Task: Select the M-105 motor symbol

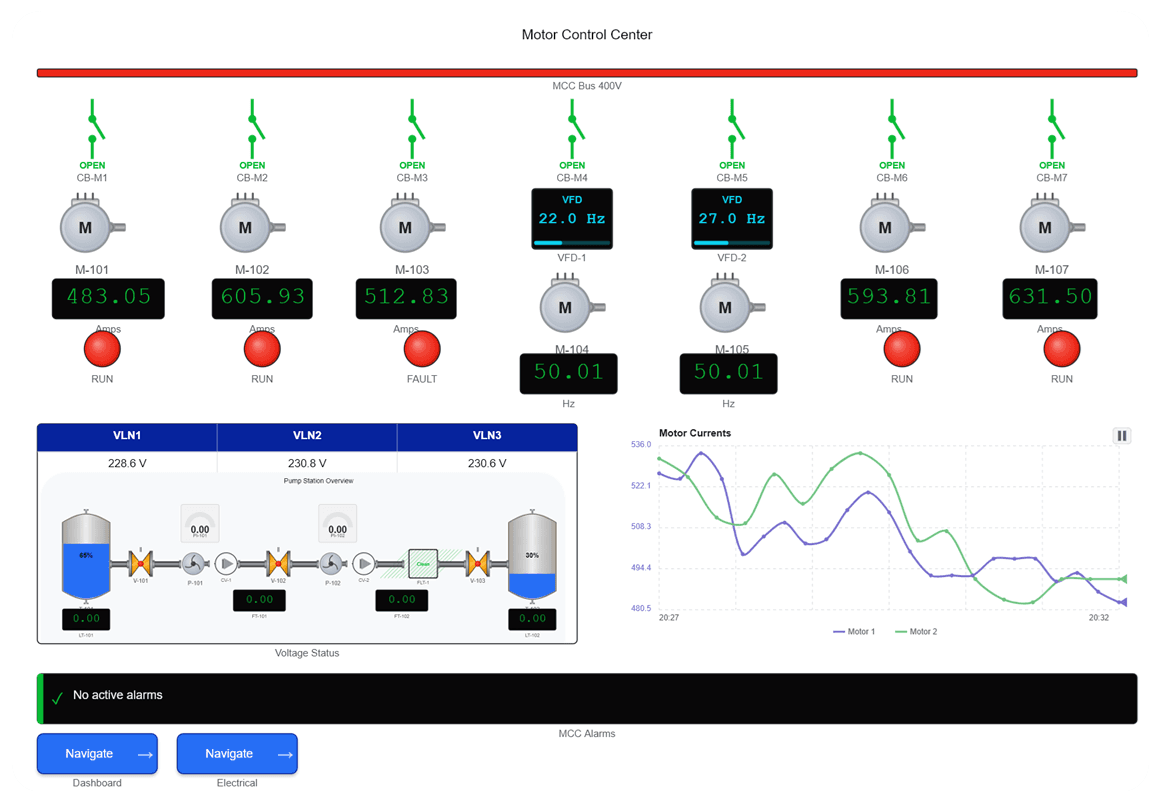Action: 732,303
